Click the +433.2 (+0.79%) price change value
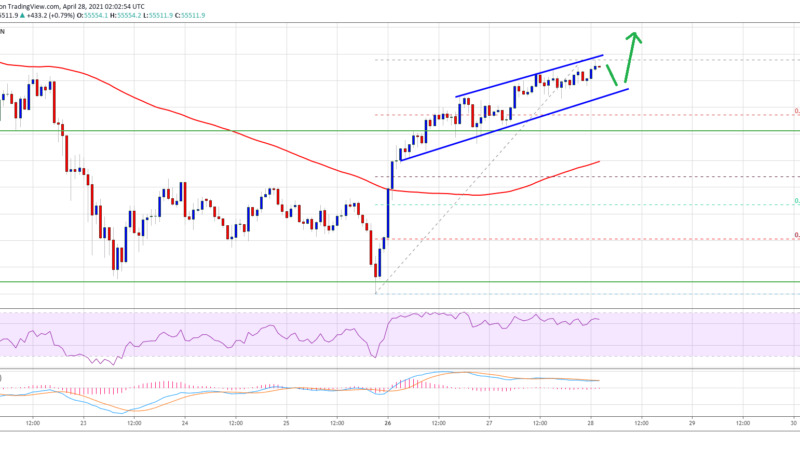The height and width of the screenshot is (450, 800). click(48, 15)
